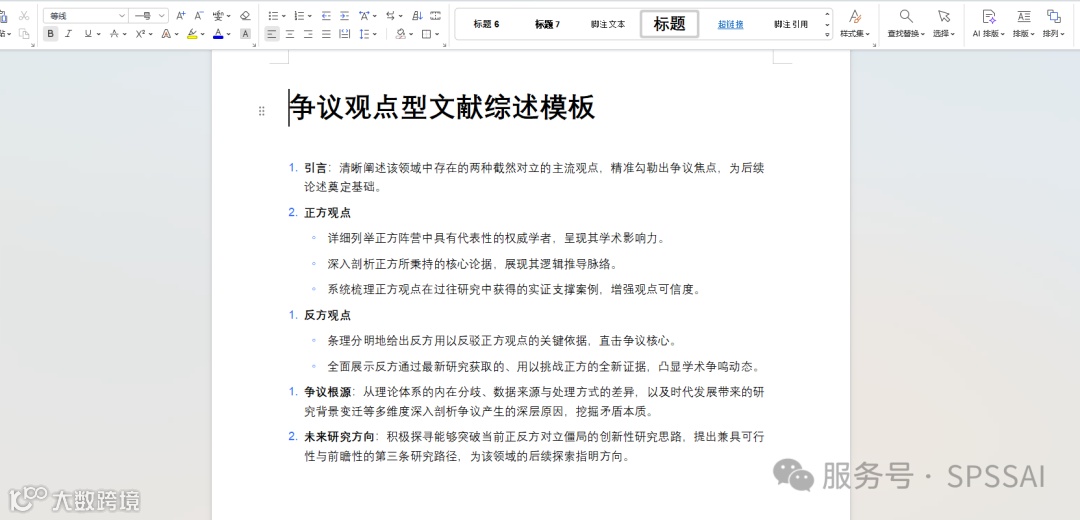Insert numbered list

pos(299,15)
